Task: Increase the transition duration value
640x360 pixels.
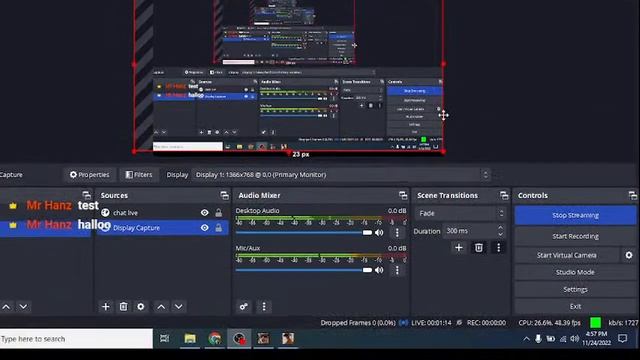Action: (501, 227)
